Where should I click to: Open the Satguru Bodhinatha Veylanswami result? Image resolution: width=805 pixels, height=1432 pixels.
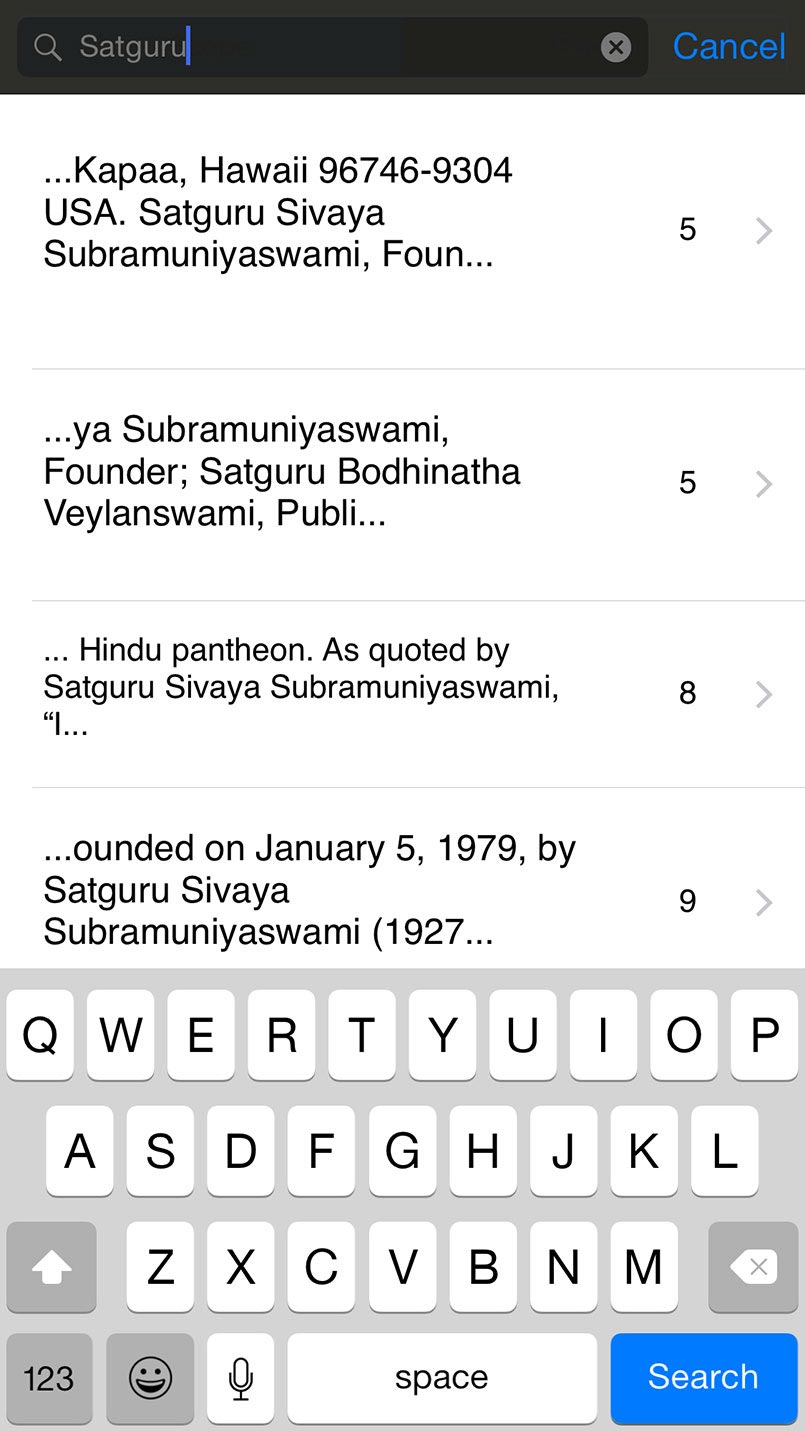tap(300, 472)
